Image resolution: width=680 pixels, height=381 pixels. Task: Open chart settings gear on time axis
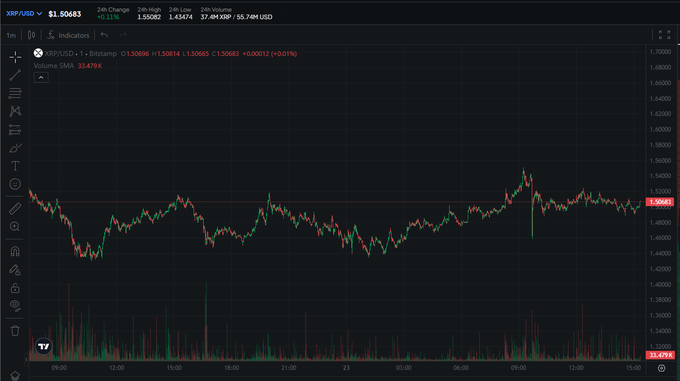661,368
